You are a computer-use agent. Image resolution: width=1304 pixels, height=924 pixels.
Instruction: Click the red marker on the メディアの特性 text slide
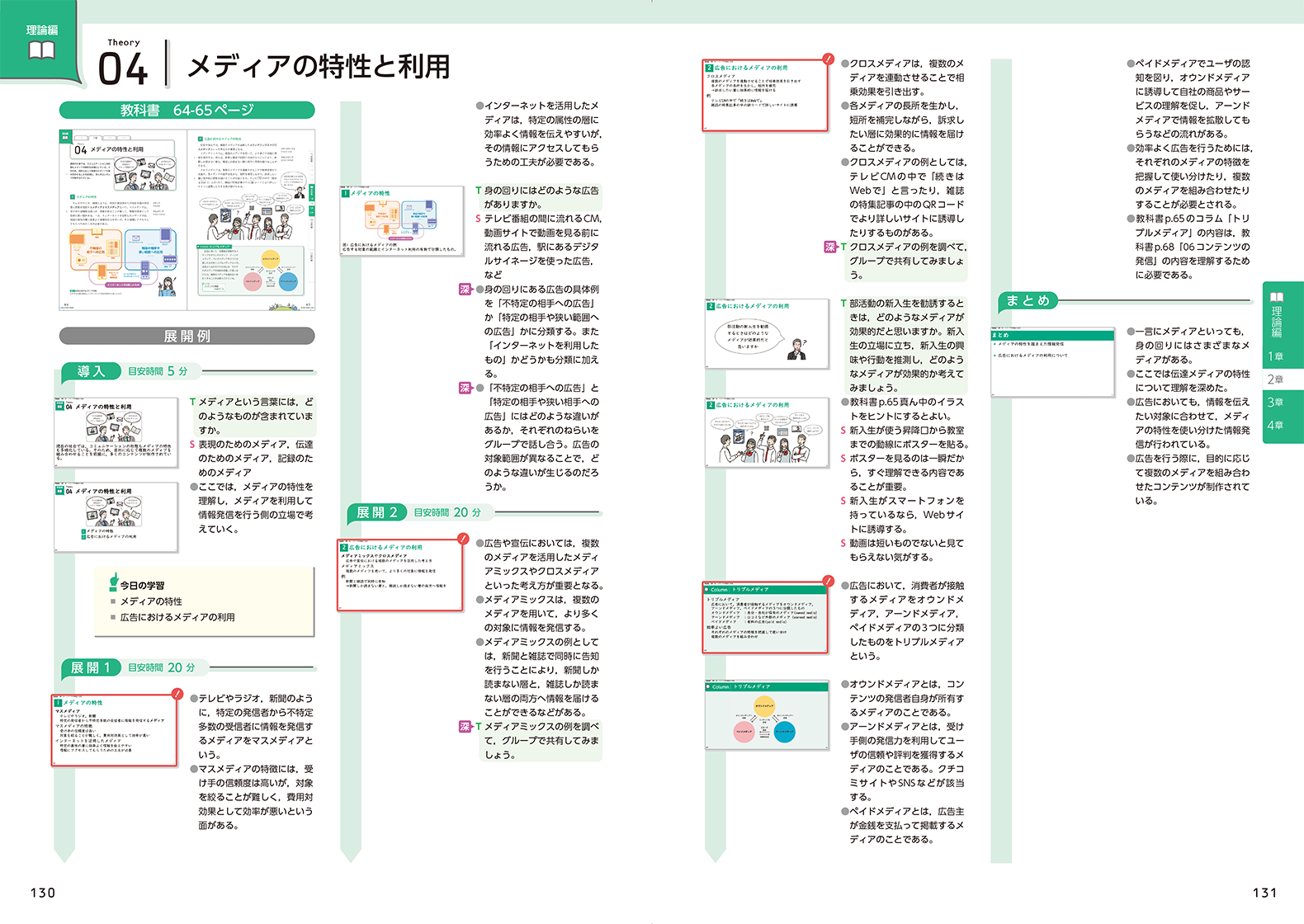[x=177, y=694]
